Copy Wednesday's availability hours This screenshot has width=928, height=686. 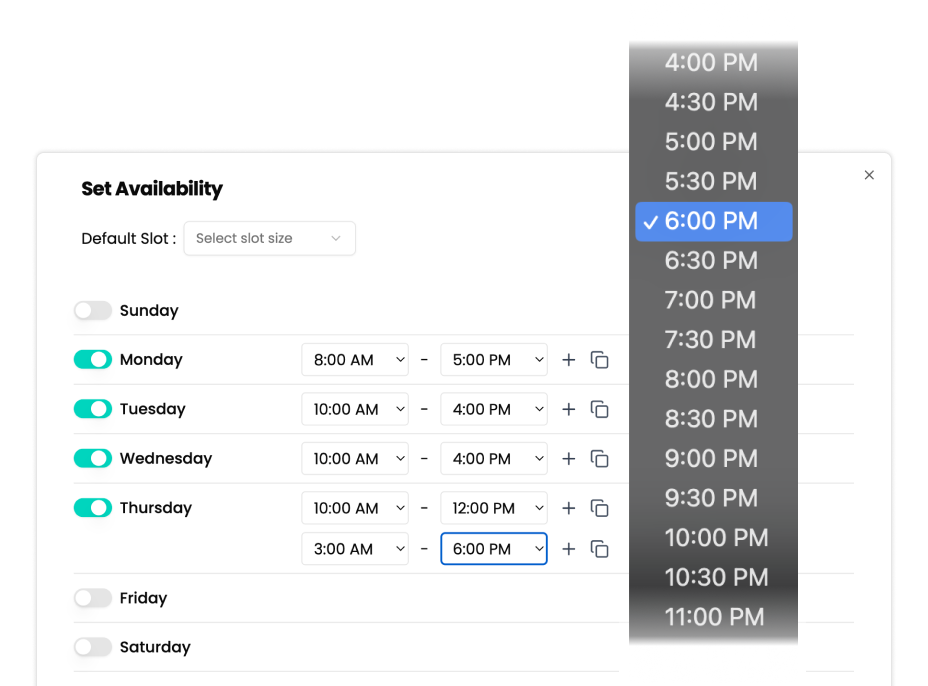600,459
